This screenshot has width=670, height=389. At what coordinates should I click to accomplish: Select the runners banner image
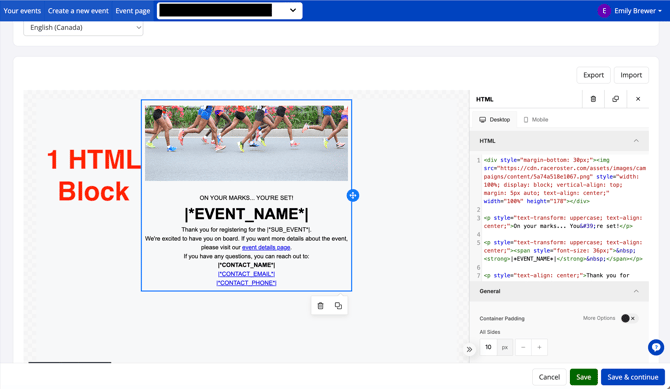pyautogui.click(x=247, y=143)
